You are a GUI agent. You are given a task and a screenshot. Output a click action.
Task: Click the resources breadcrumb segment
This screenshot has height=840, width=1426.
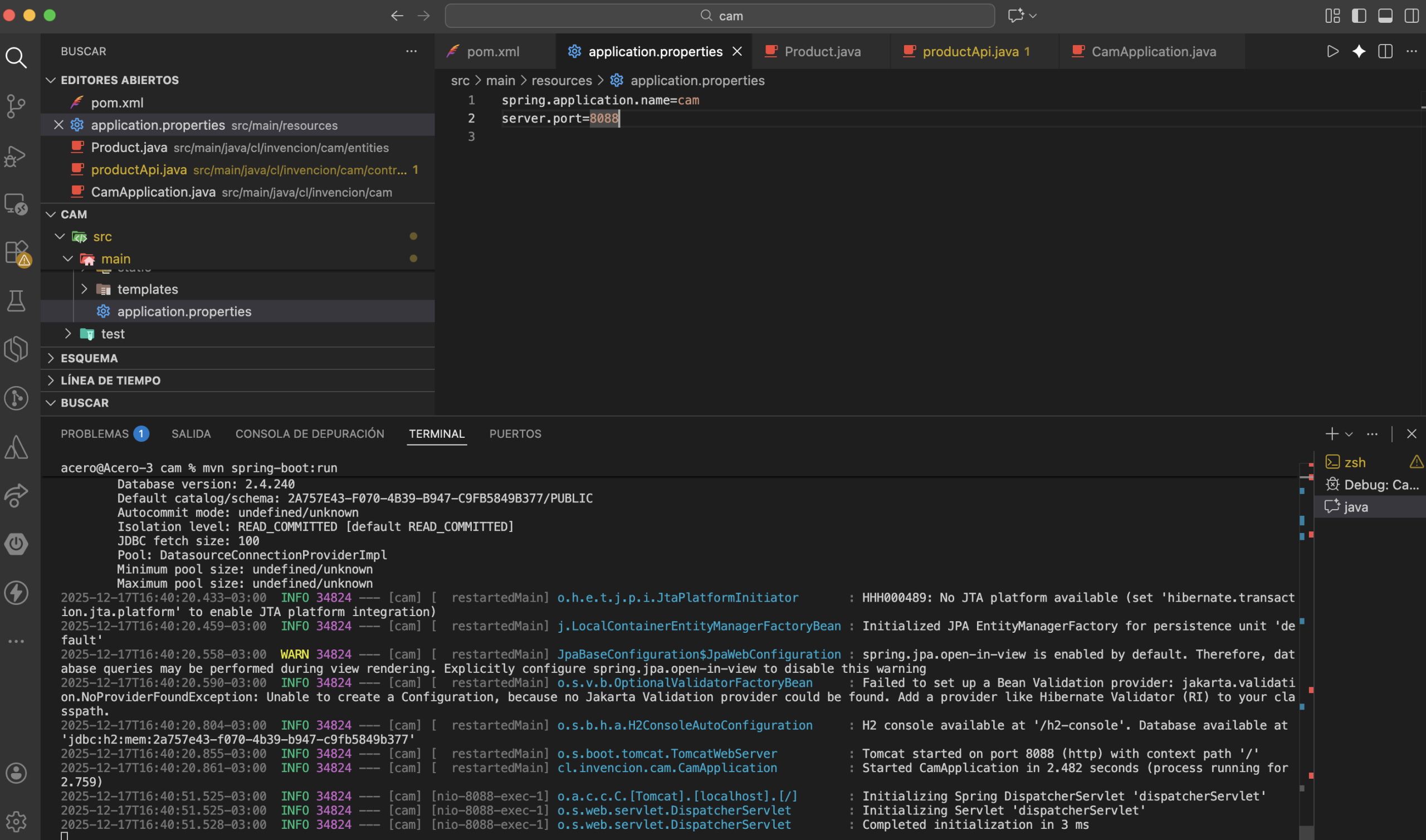tap(561, 80)
